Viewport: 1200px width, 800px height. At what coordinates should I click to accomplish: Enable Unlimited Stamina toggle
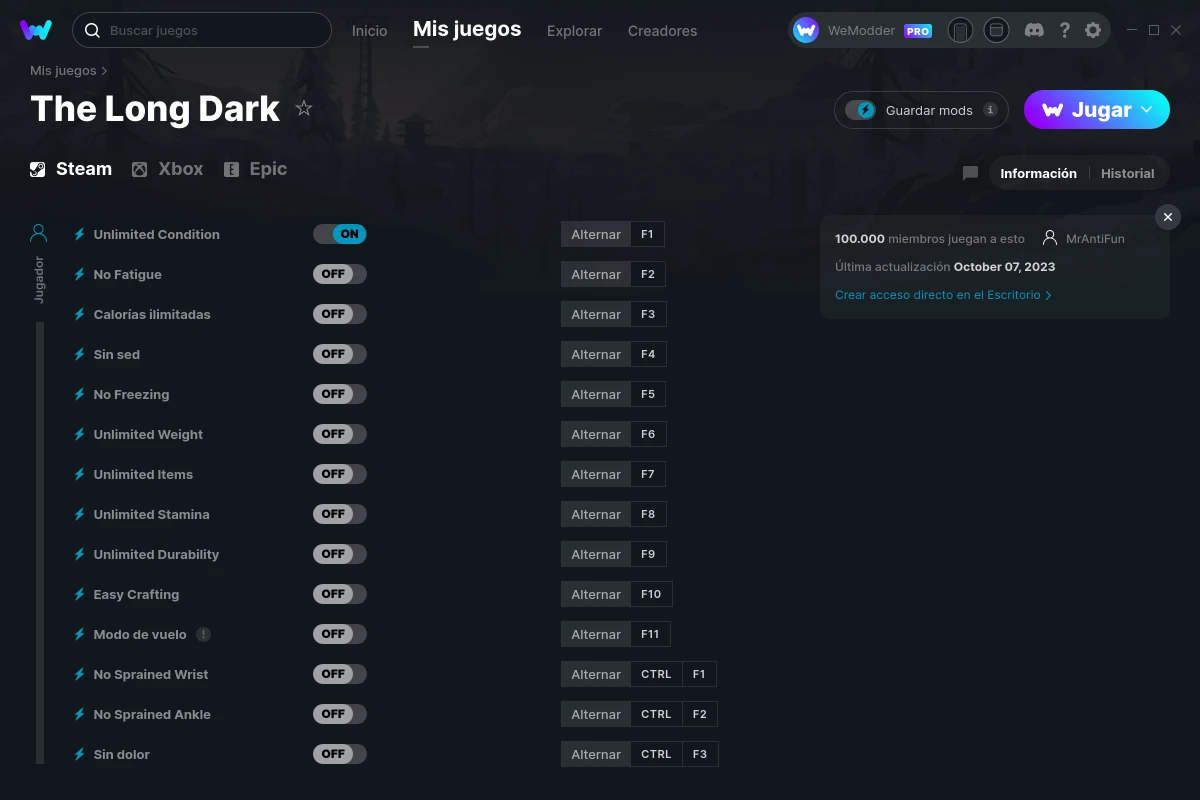click(340, 514)
